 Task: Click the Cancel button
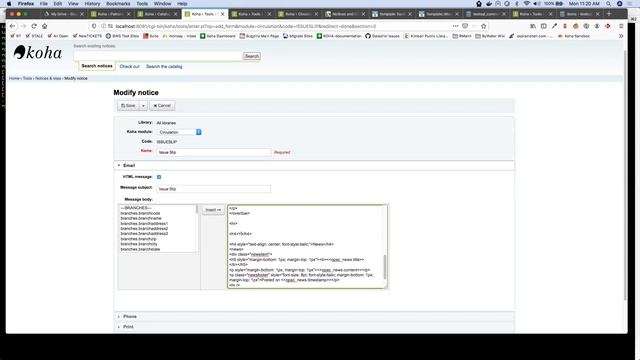pyautogui.click(x=162, y=106)
